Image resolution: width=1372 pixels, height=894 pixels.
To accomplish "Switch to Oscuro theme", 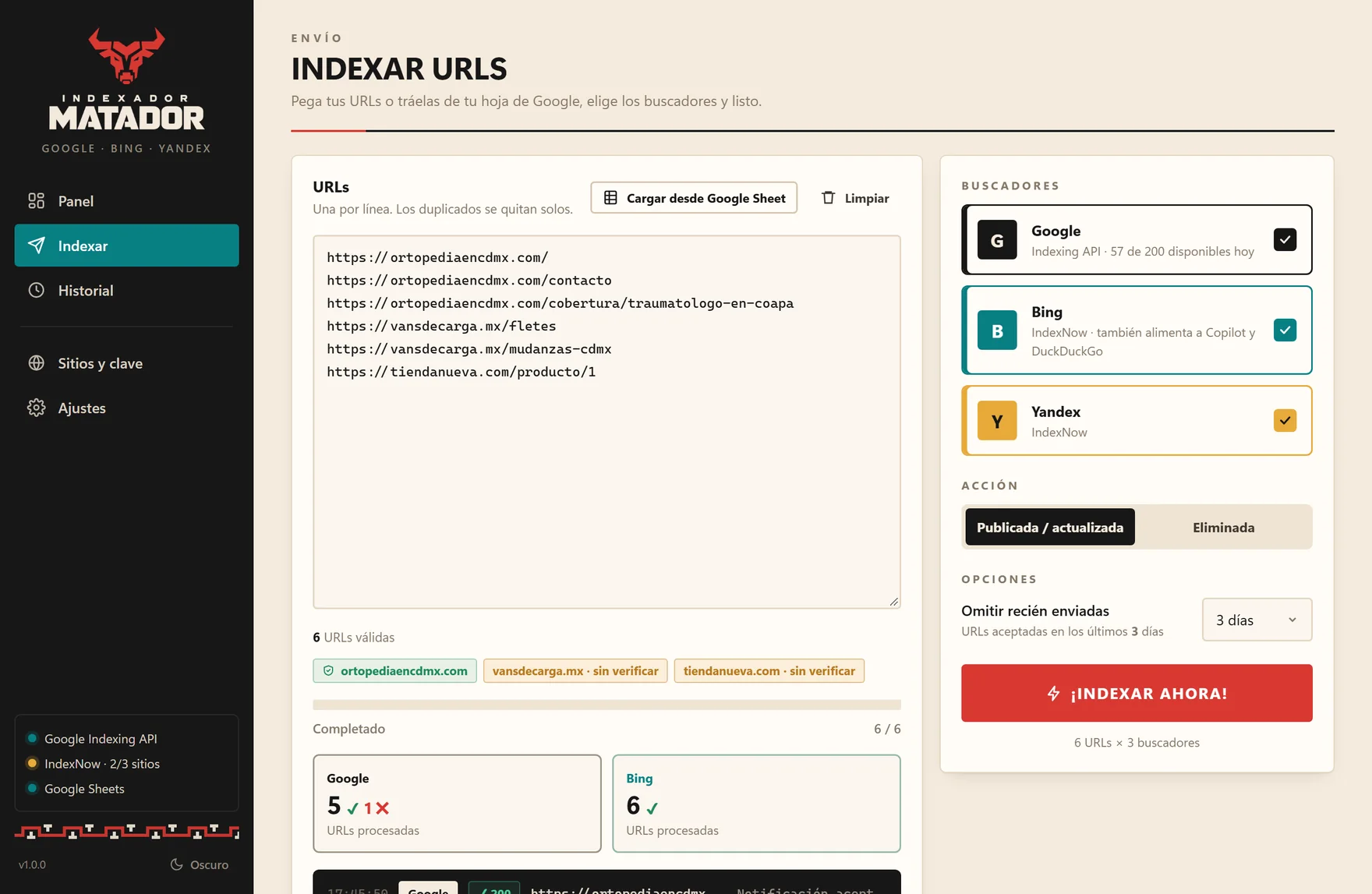I will [x=200, y=864].
